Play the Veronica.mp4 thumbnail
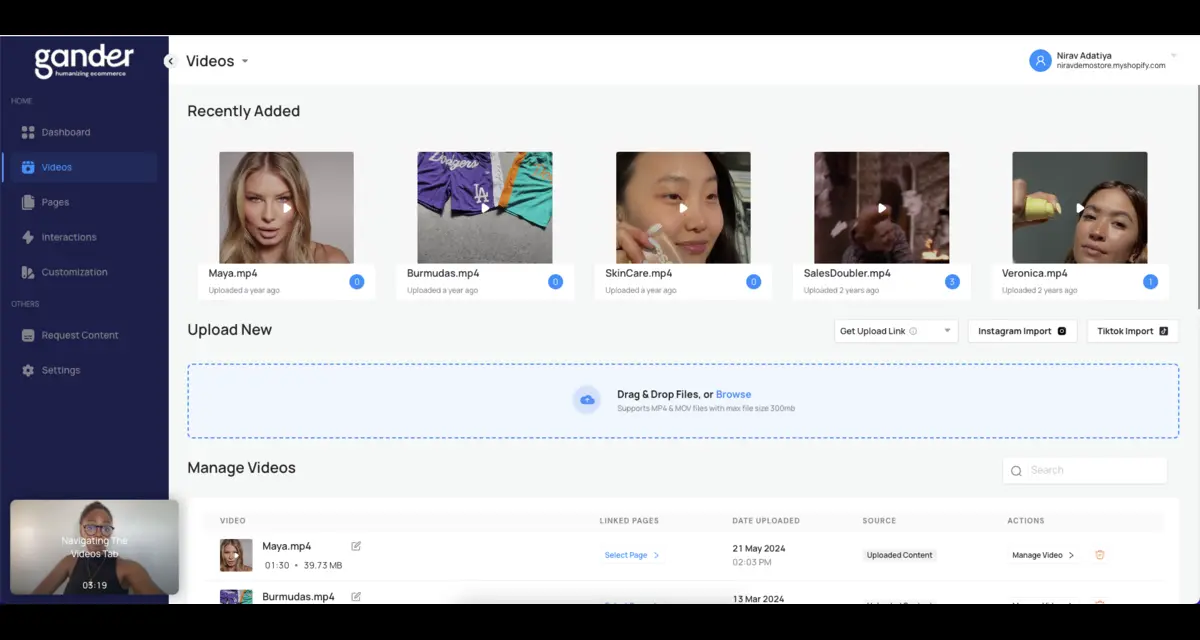The height and width of the screenshot is (640, 1200). pos(1080,208)
